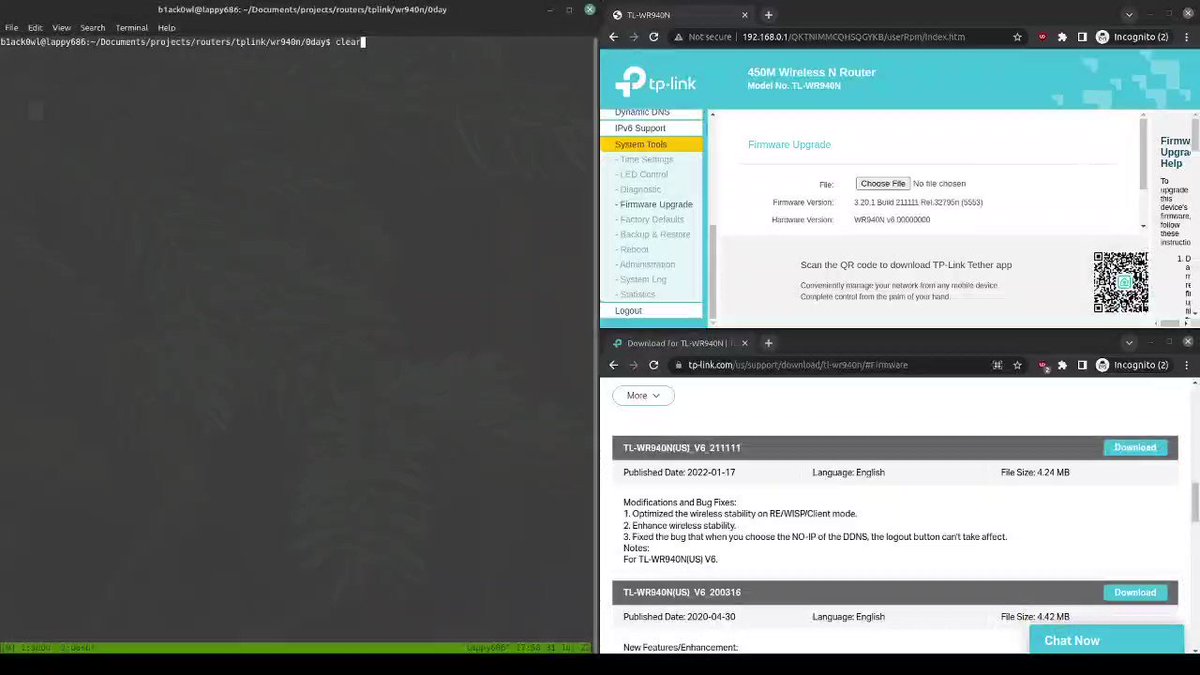
Task: Download firmware TL-WR940N(US)_V6_211111
Action: point(1135,448)
